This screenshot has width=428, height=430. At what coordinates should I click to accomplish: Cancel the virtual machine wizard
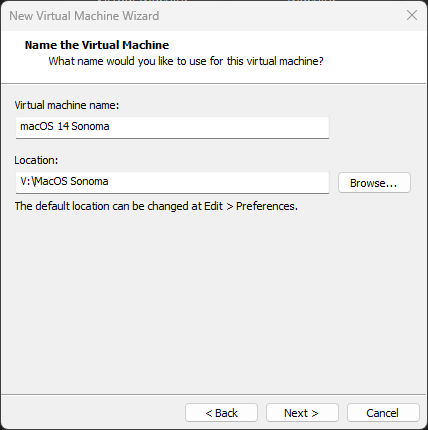click(383, 413)
